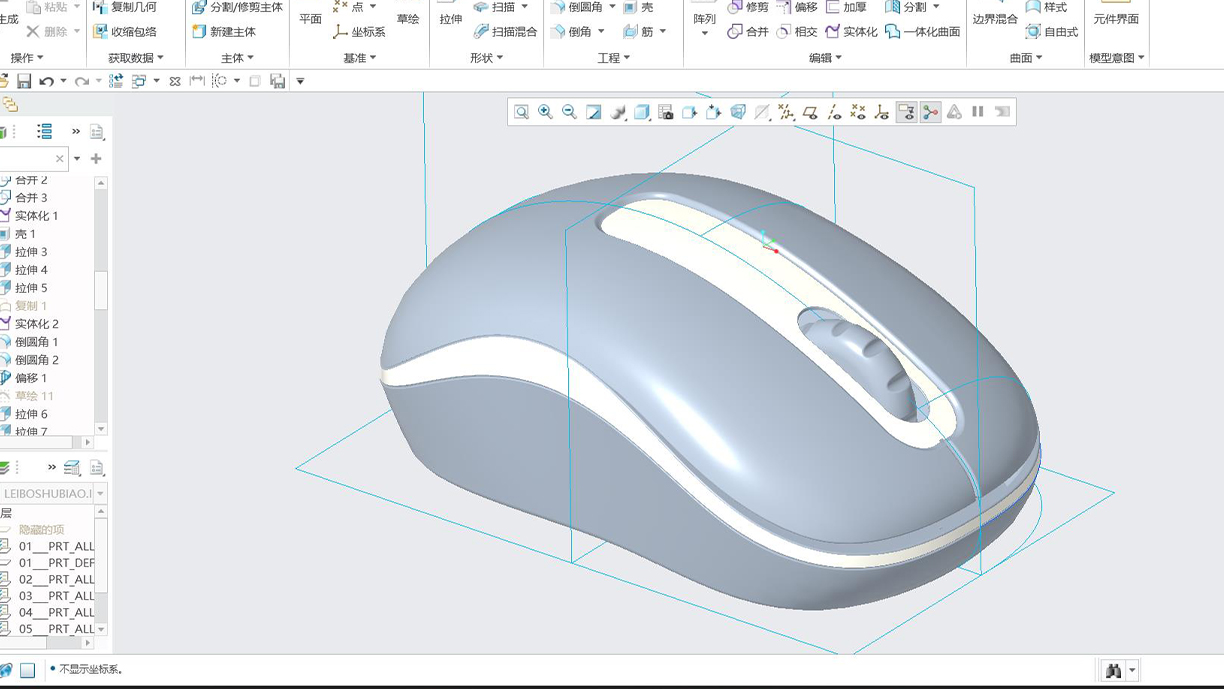Viewport: 1224px width, 689px height.
Task: Open the display style cube icon
Action: click(x=642, y=112)
